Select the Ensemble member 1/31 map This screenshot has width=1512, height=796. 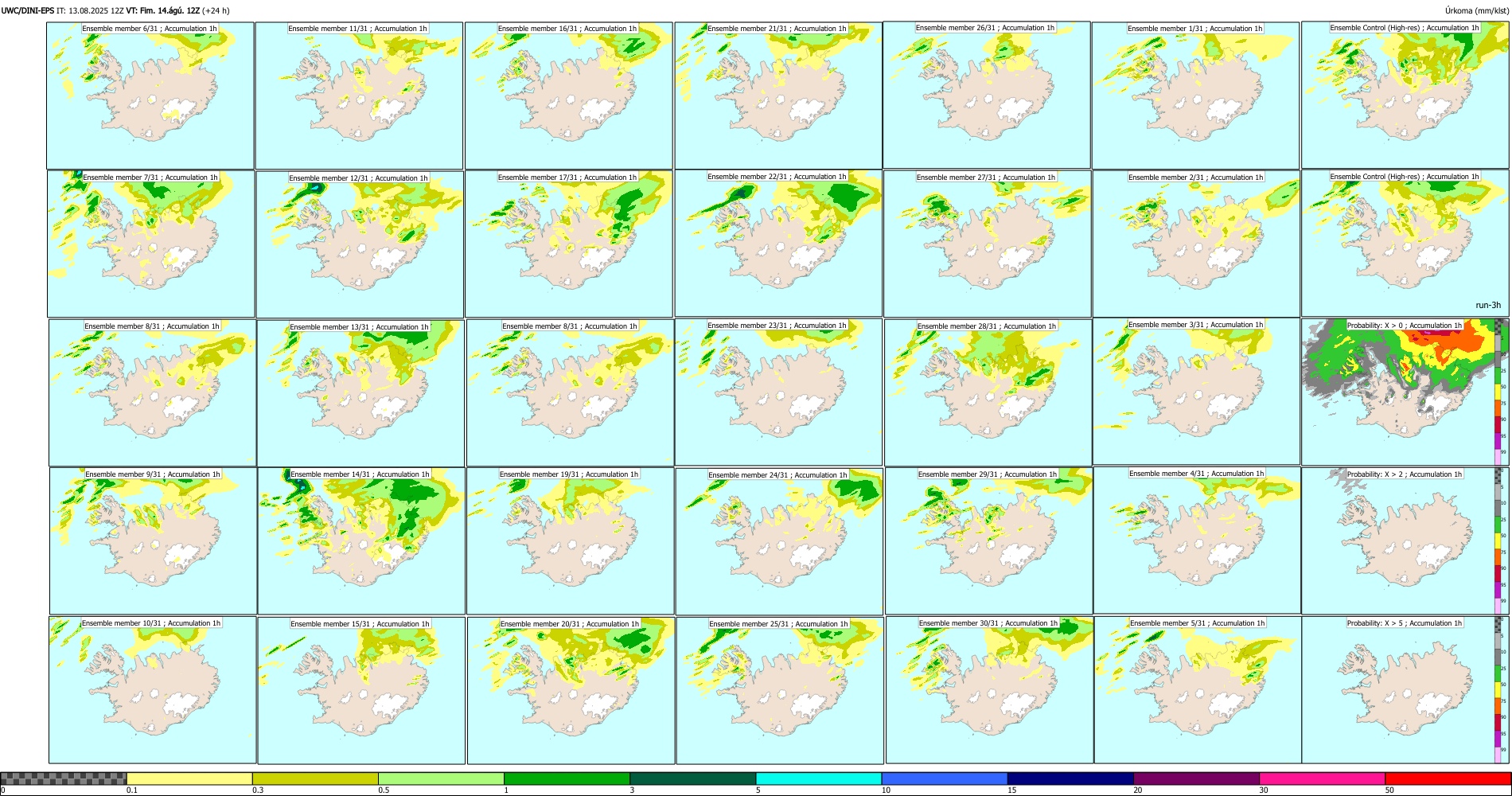(x=1195, y=96)
